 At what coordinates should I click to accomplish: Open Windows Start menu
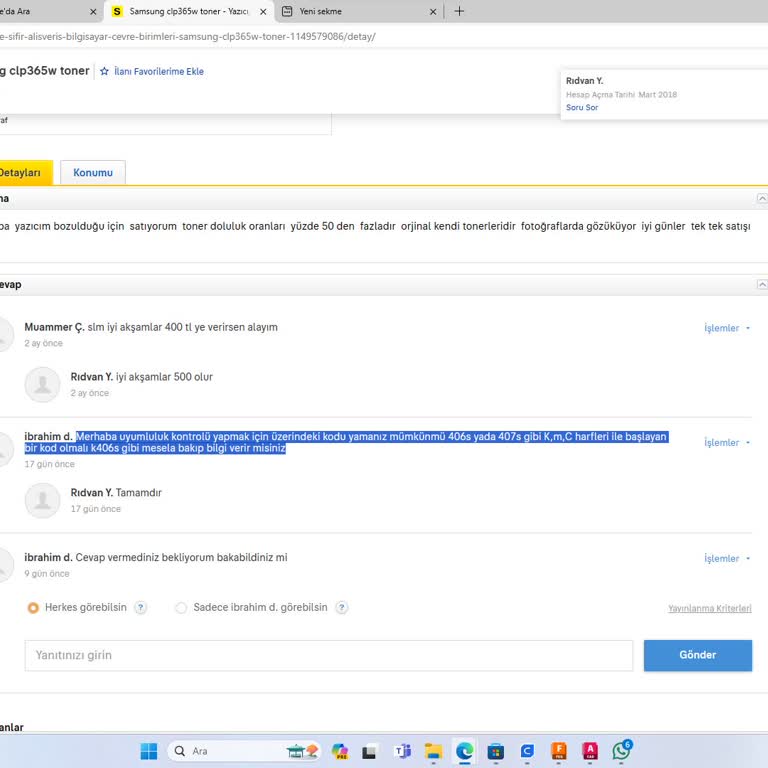pos(149,751)
